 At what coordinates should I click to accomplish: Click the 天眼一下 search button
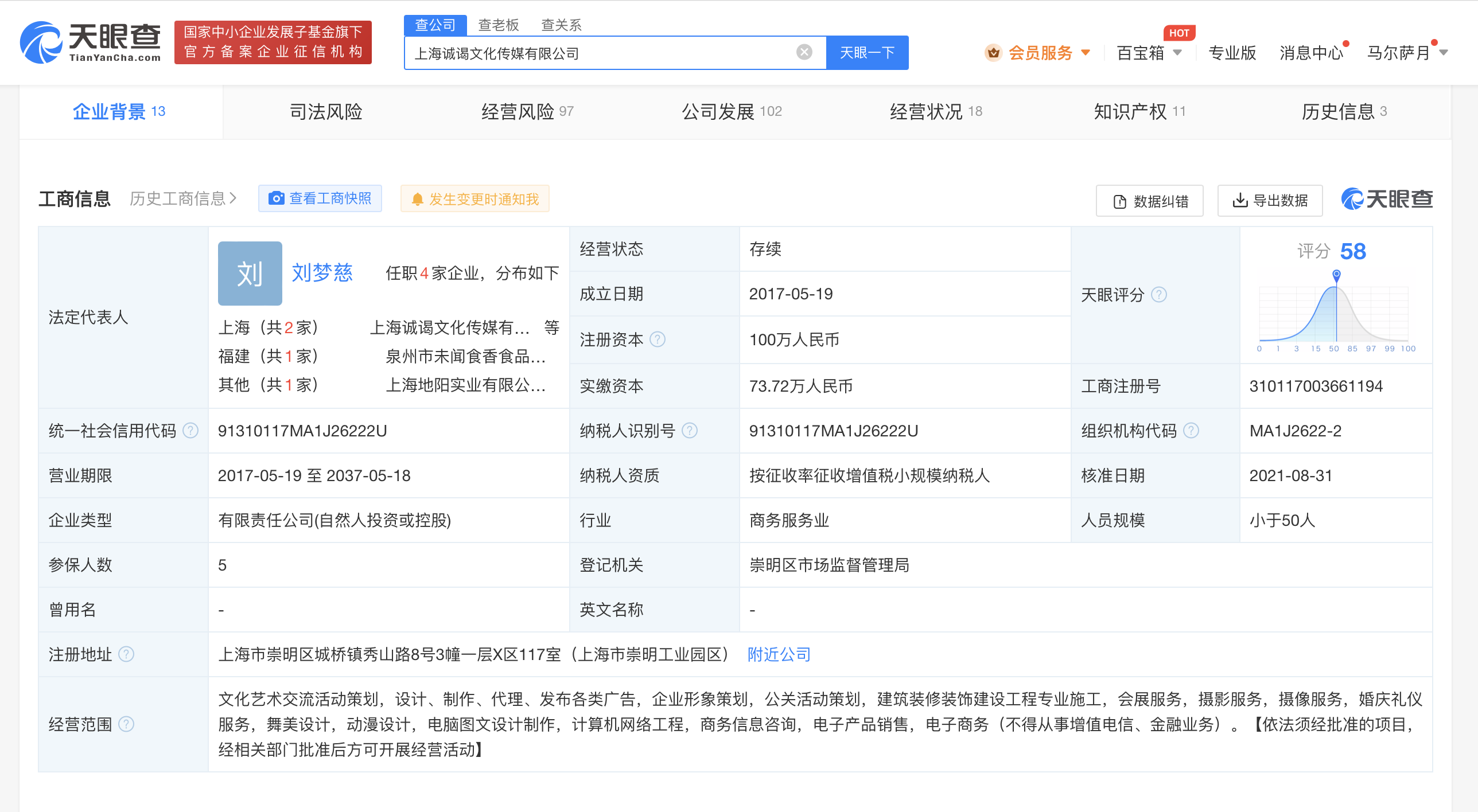pos(867,53)
